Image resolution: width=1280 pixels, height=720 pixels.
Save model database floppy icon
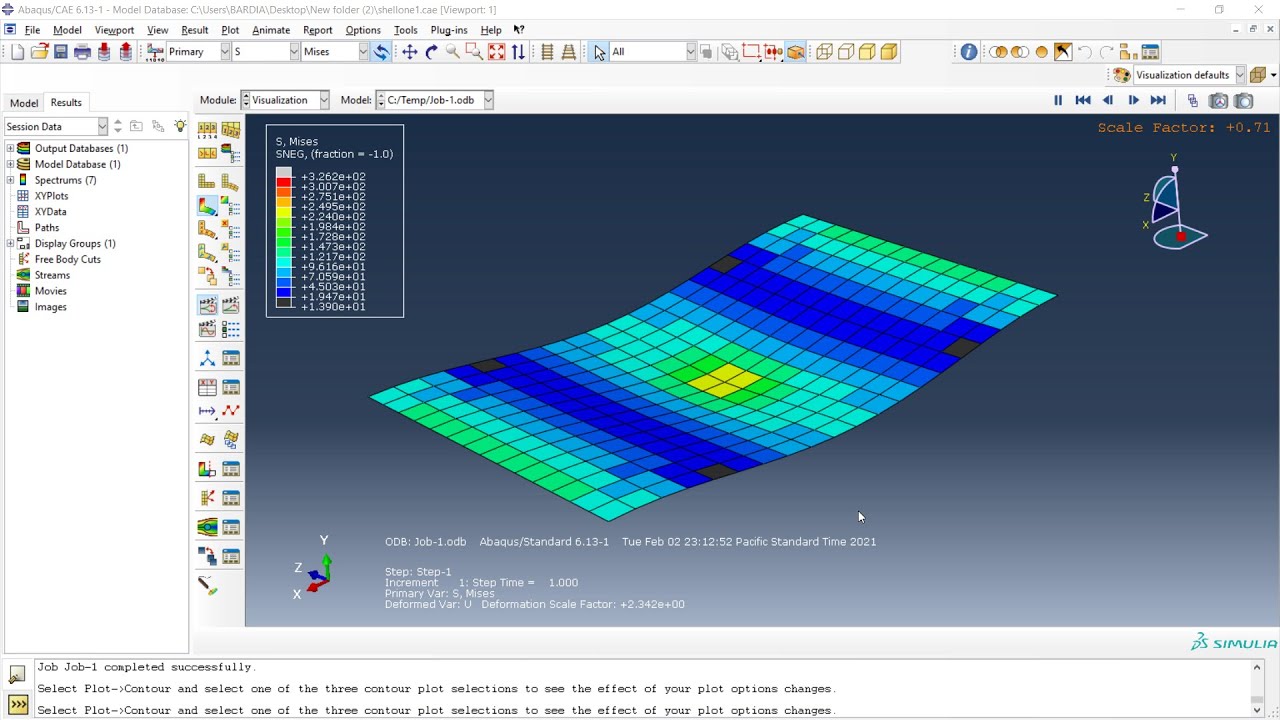point(60,52)
